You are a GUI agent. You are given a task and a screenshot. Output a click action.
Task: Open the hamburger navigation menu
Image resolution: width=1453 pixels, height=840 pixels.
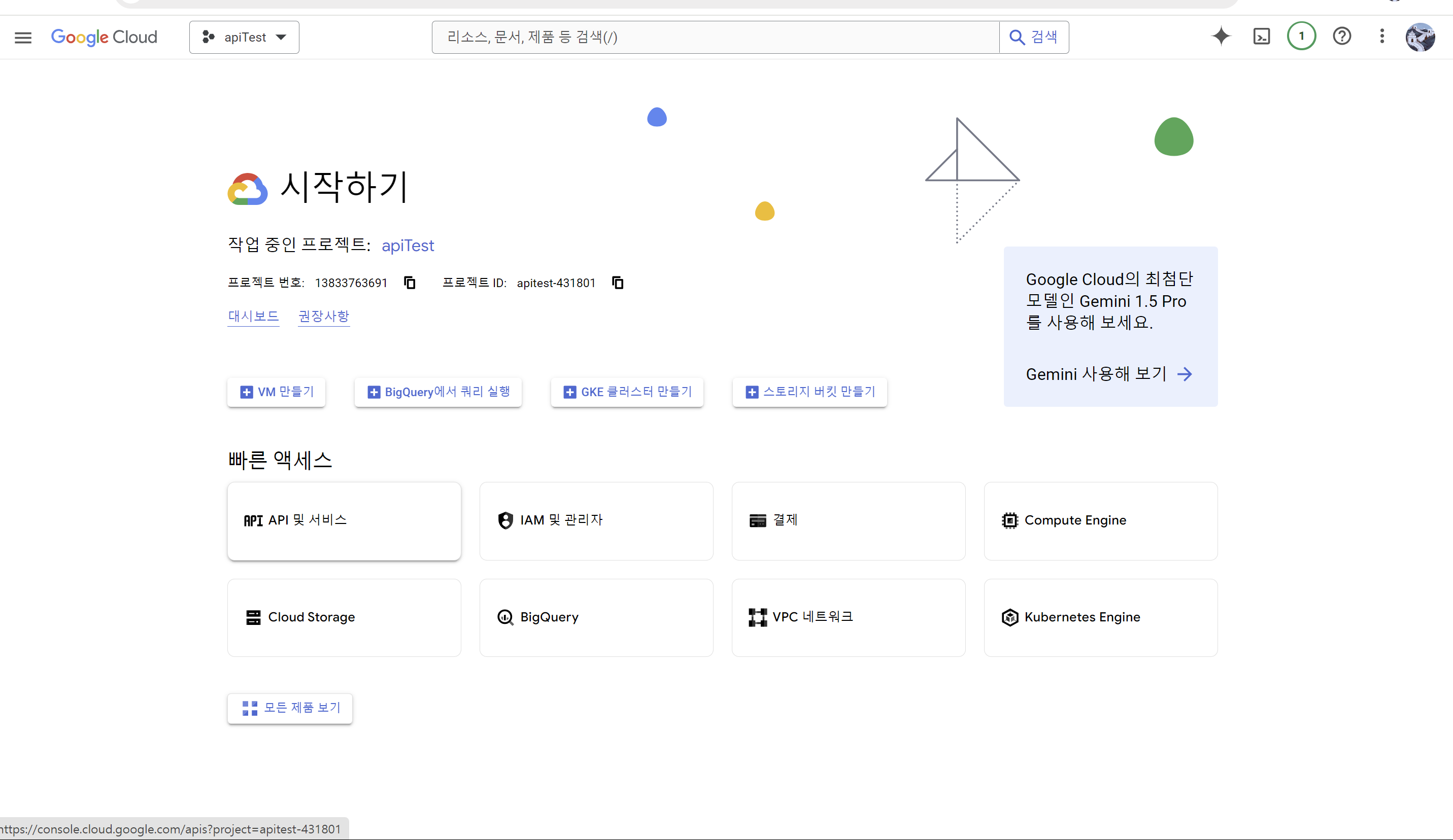pos(23,38)
